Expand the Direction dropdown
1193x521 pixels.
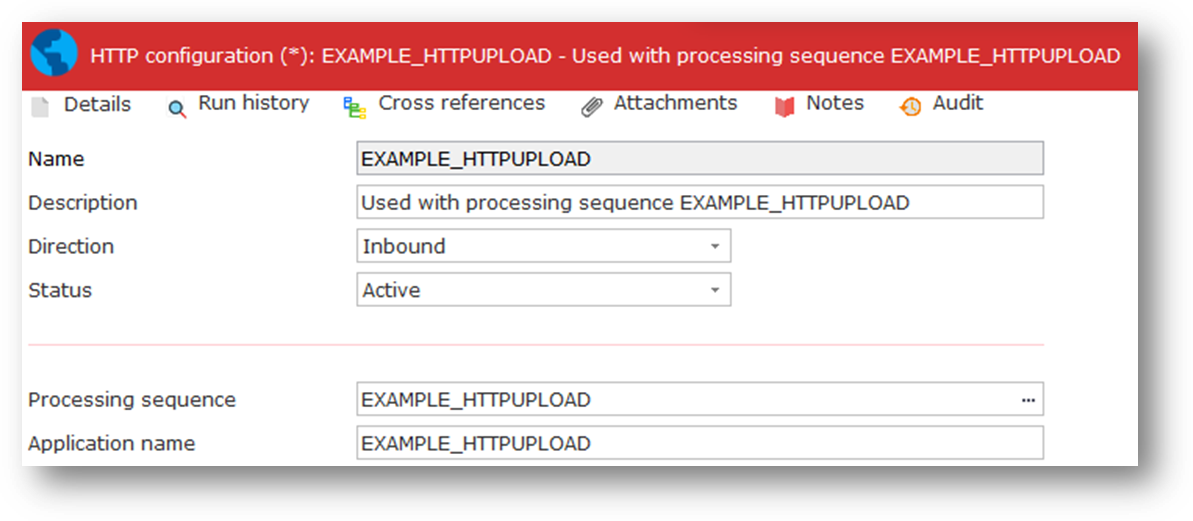(x=714, y=246)
